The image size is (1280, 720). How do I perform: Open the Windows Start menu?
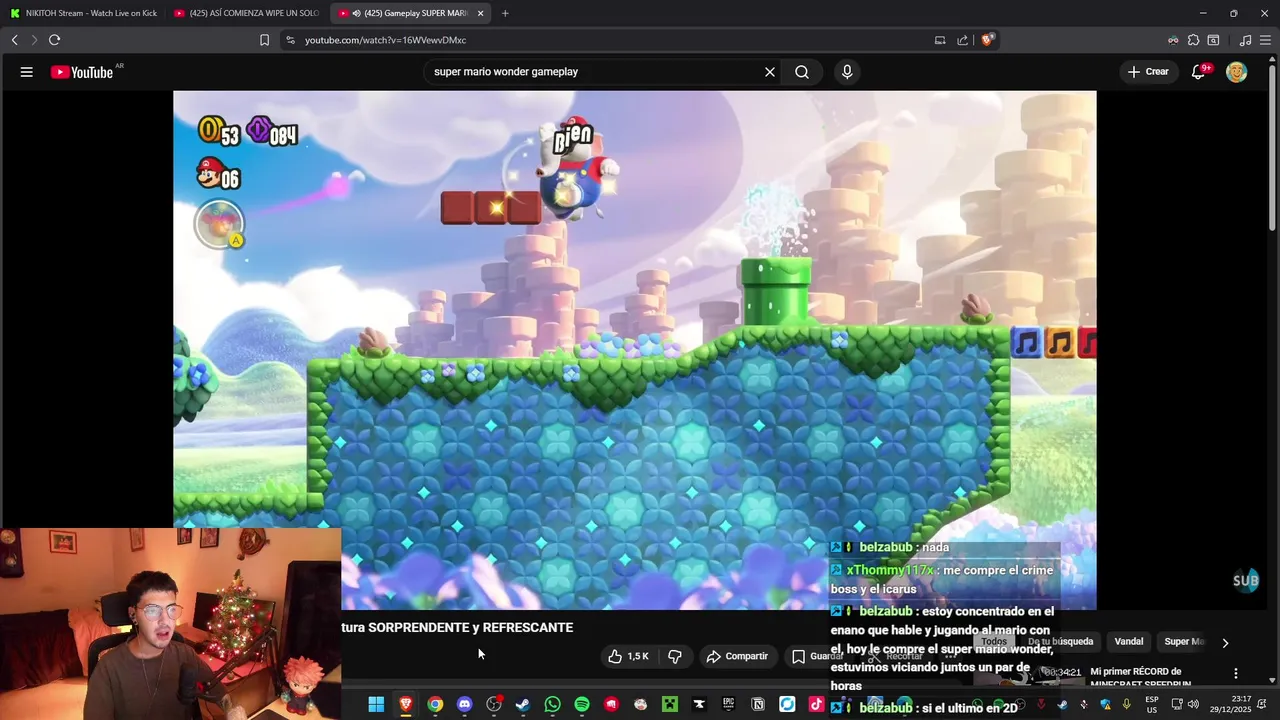[x=376, y=705]
